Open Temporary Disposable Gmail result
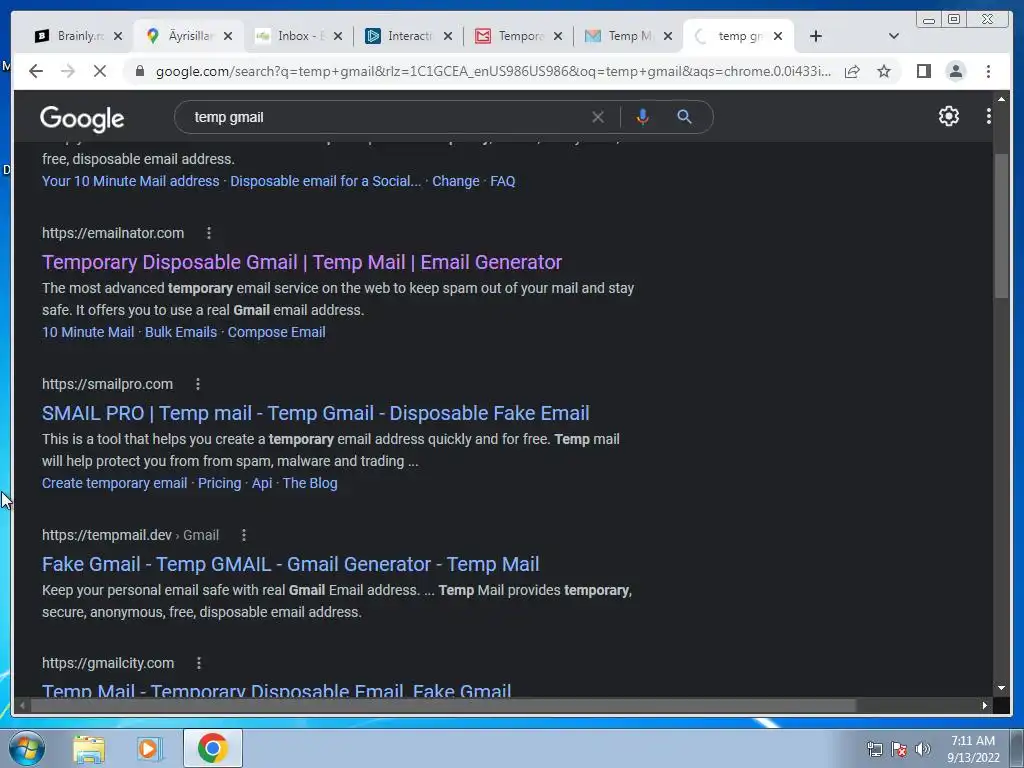The image size is (1024, 768). point(302,263)
